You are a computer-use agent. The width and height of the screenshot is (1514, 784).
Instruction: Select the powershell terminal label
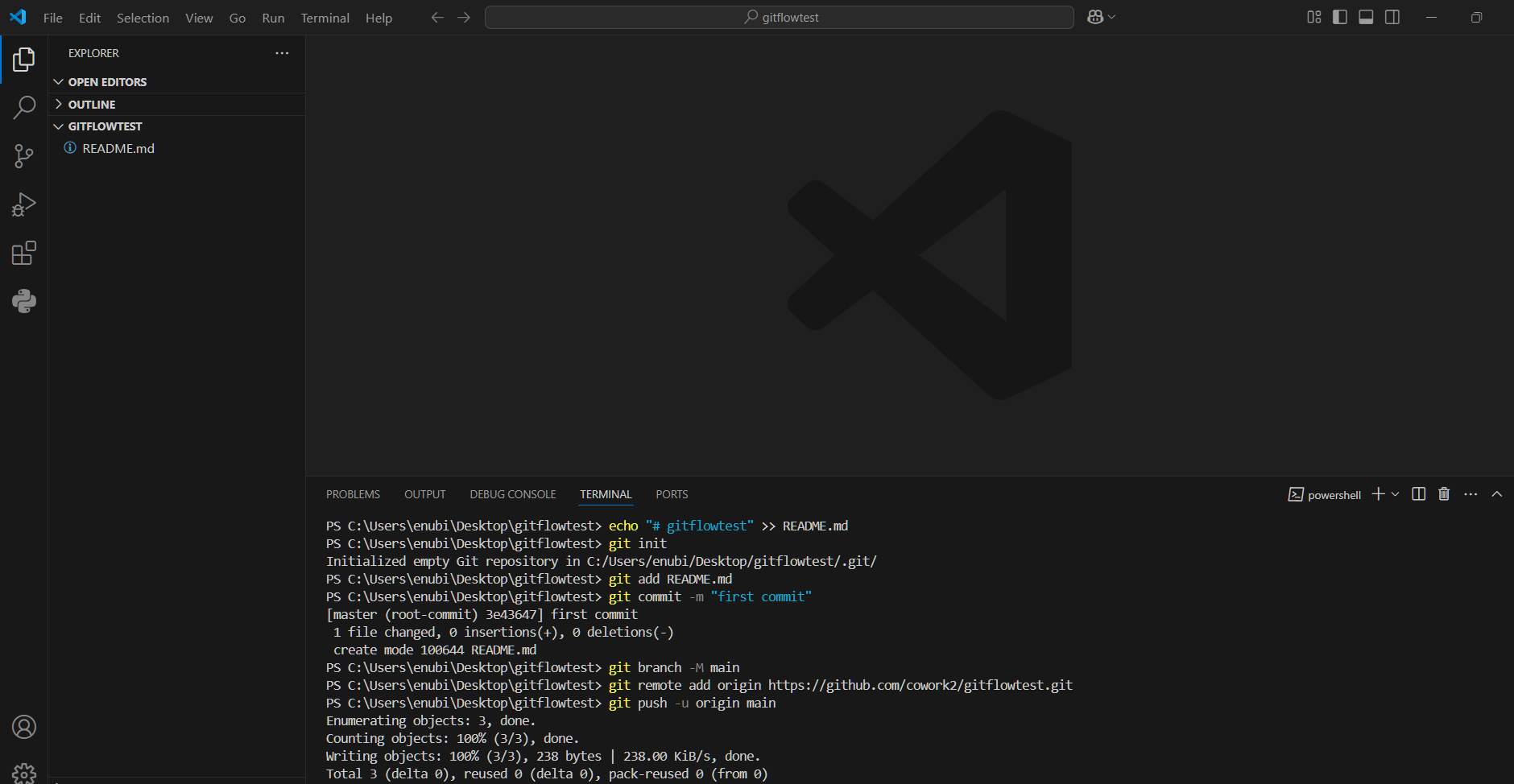[1325, 495]
